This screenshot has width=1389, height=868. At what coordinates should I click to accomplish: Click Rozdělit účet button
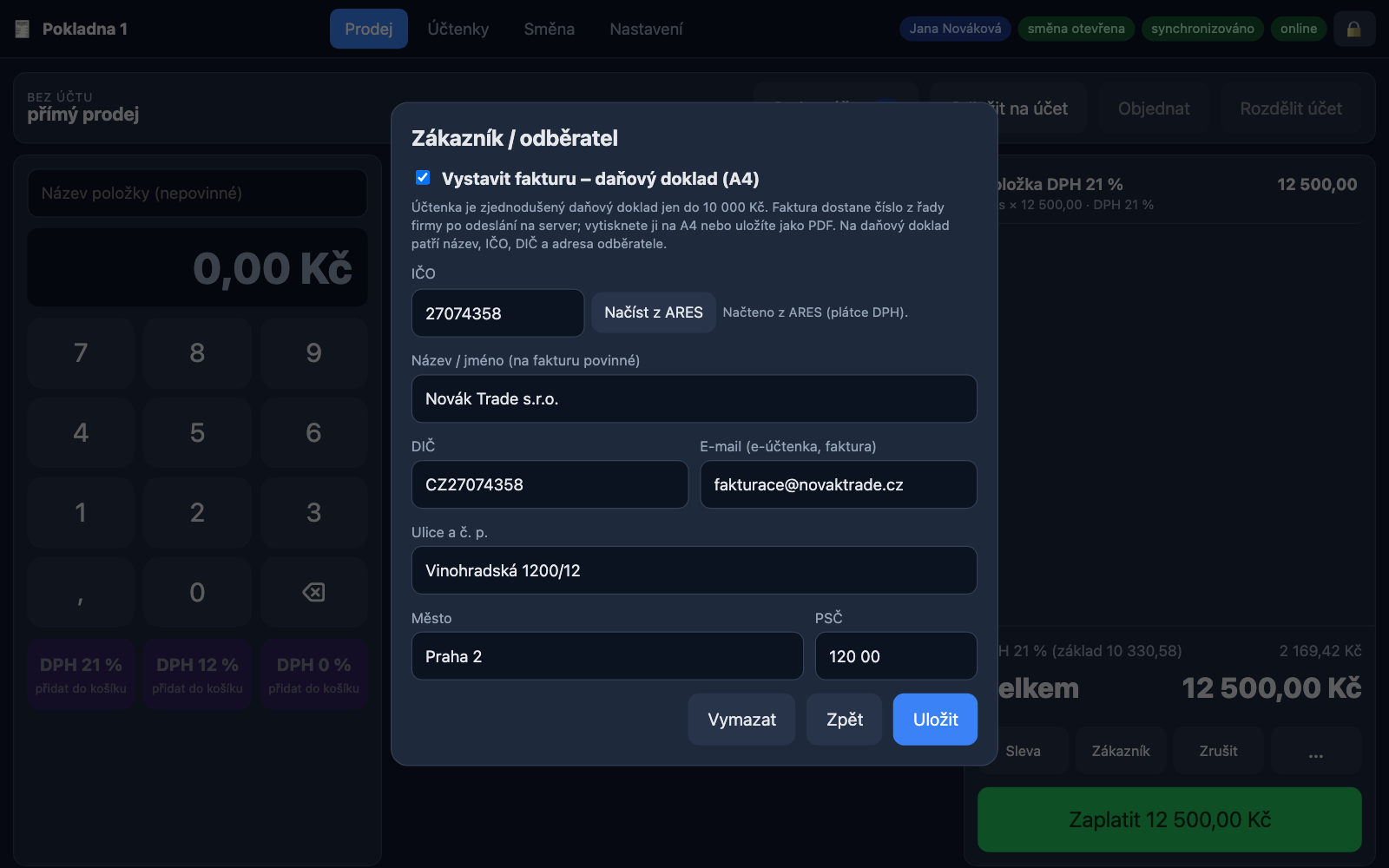[x=1291, y=108]
